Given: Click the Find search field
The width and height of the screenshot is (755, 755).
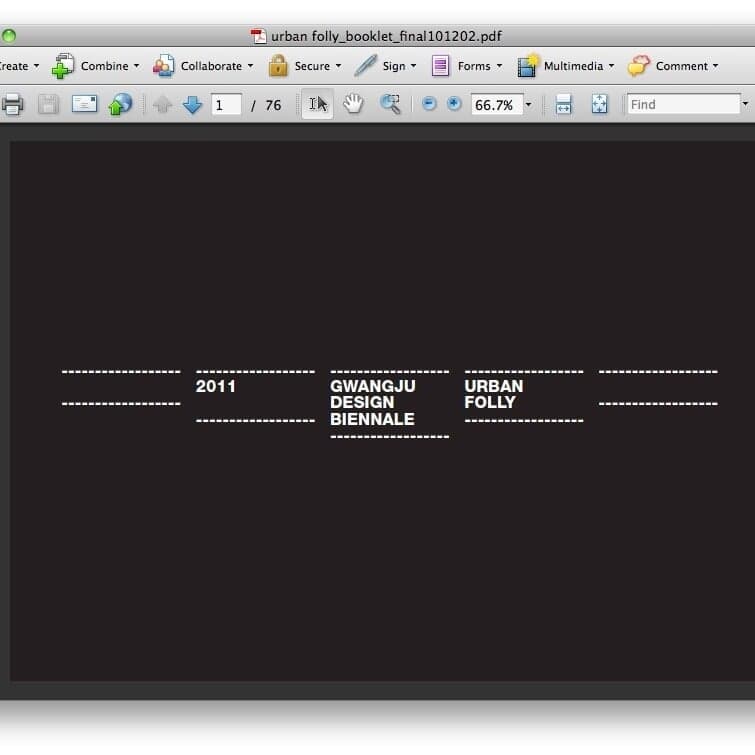Looking at the screenshot, I should tap(683, 104).
